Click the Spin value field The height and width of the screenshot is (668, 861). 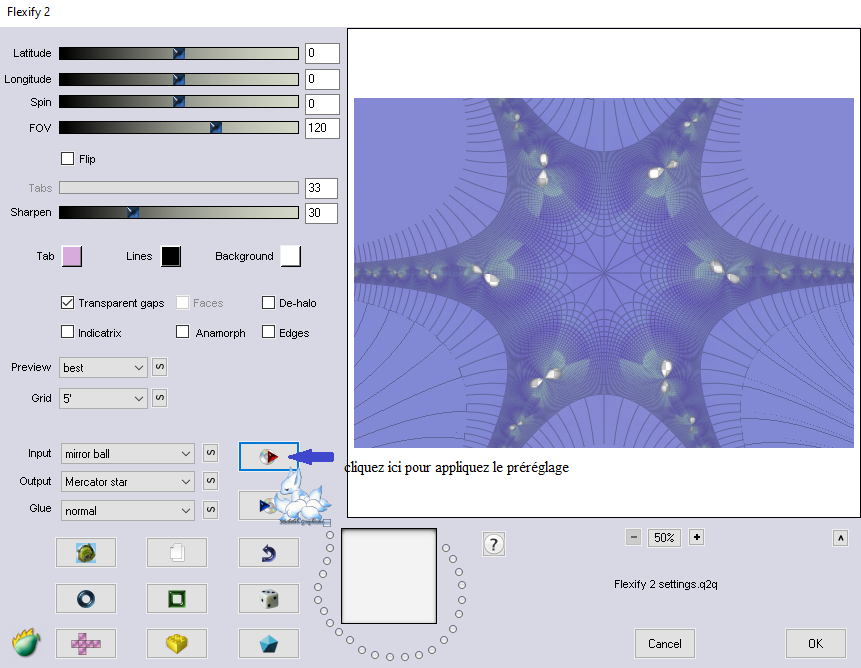pyautogui.click(x=322, y=104)
